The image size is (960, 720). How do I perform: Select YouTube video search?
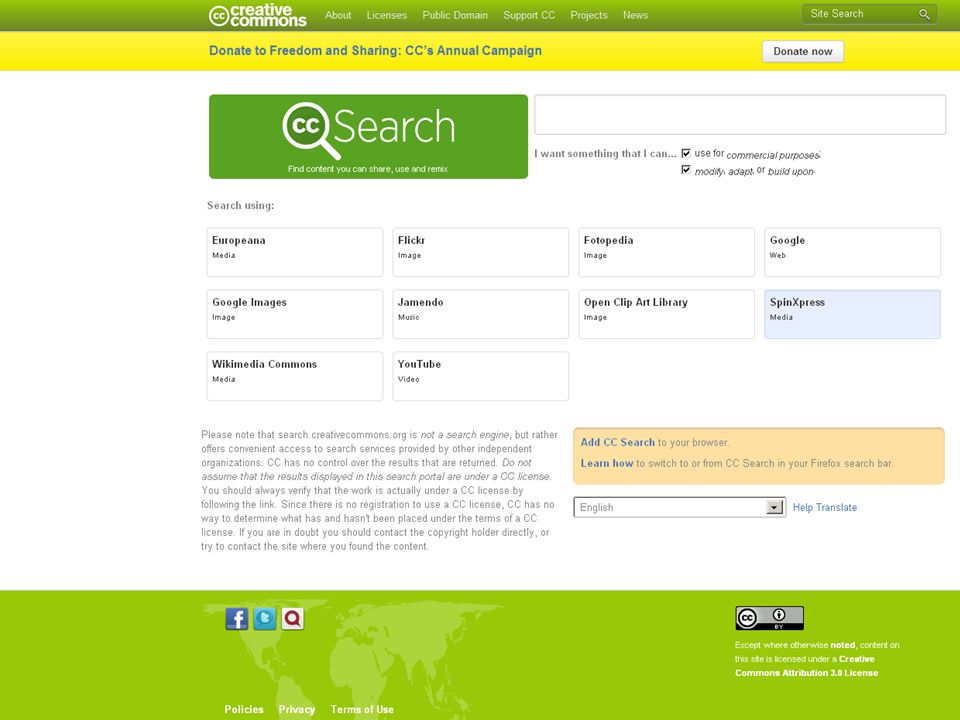point(481,376)
